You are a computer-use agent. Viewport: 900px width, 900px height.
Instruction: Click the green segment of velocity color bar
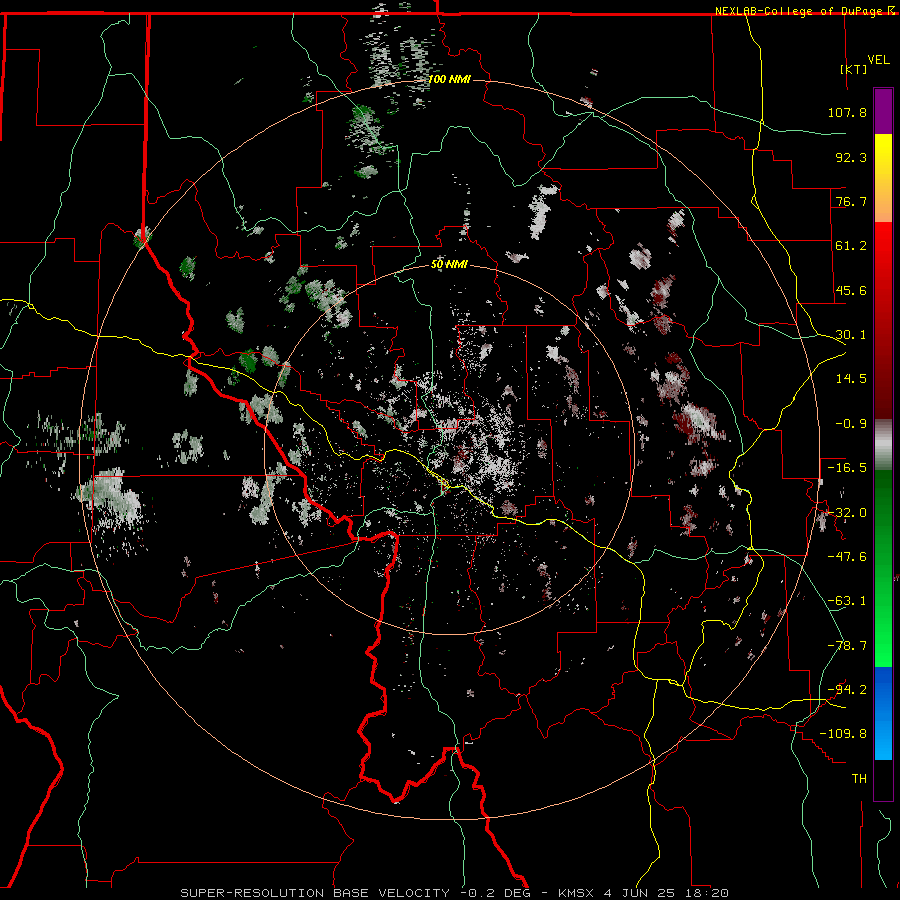point(883,568)
